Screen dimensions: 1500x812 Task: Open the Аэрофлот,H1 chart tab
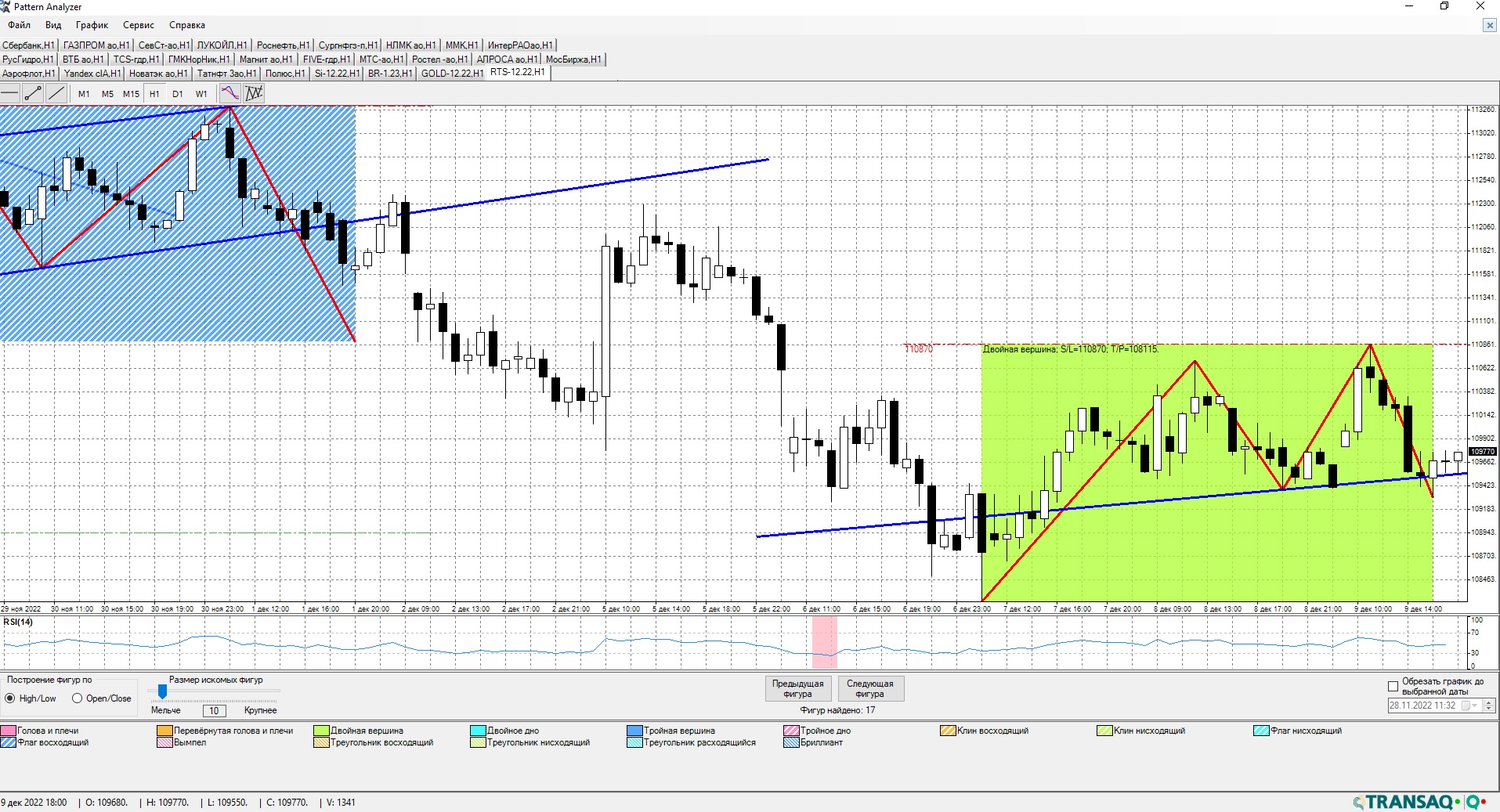point(29,74)
